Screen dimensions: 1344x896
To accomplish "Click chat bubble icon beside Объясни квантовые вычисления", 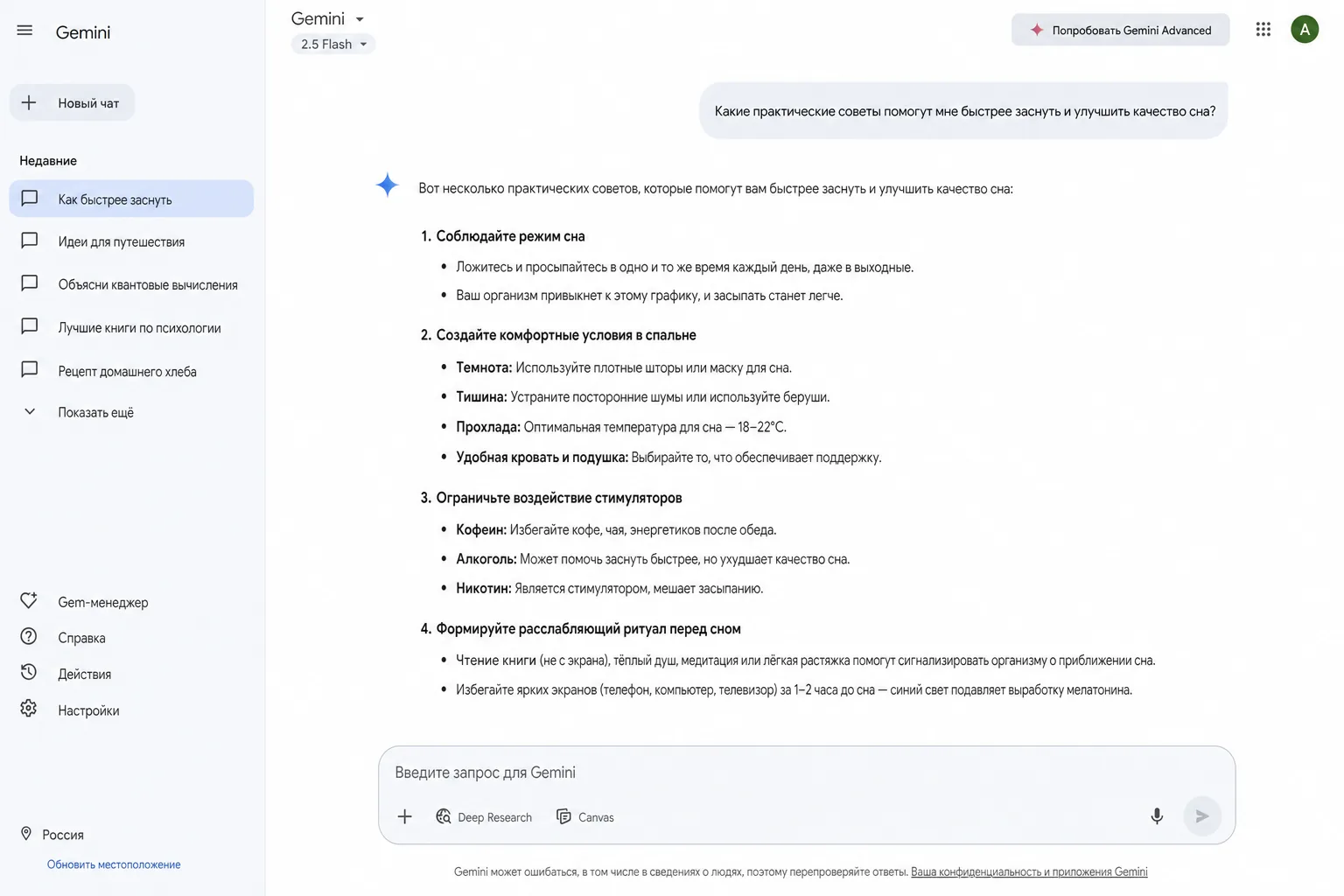I will 30,283.
